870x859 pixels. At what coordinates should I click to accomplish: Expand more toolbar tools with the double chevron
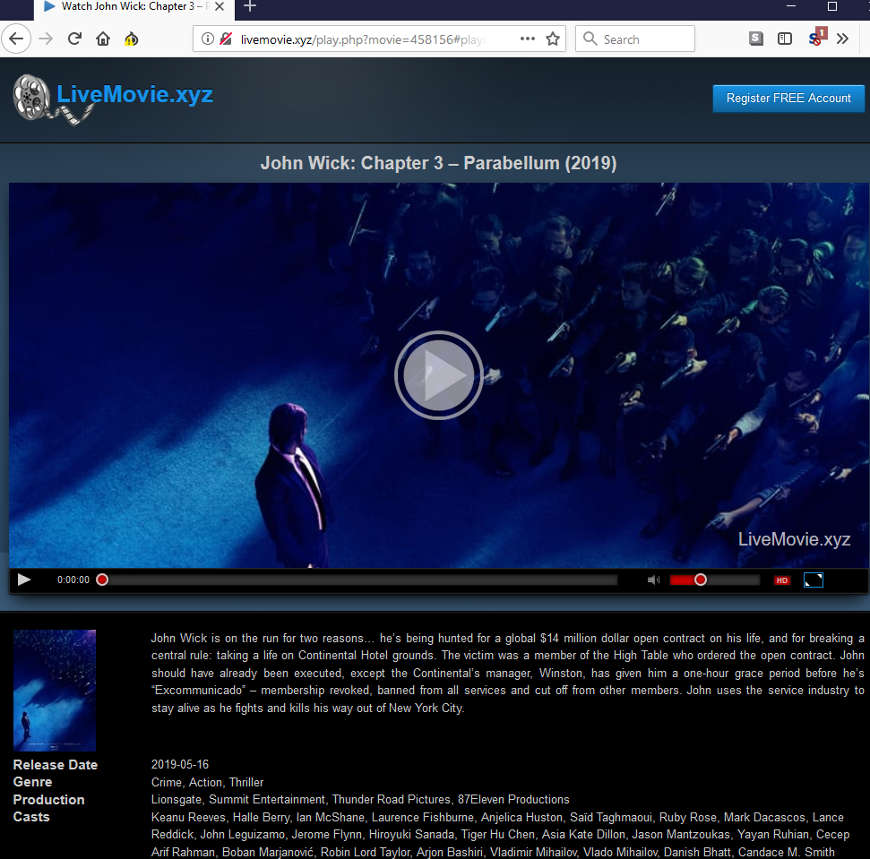842,39
